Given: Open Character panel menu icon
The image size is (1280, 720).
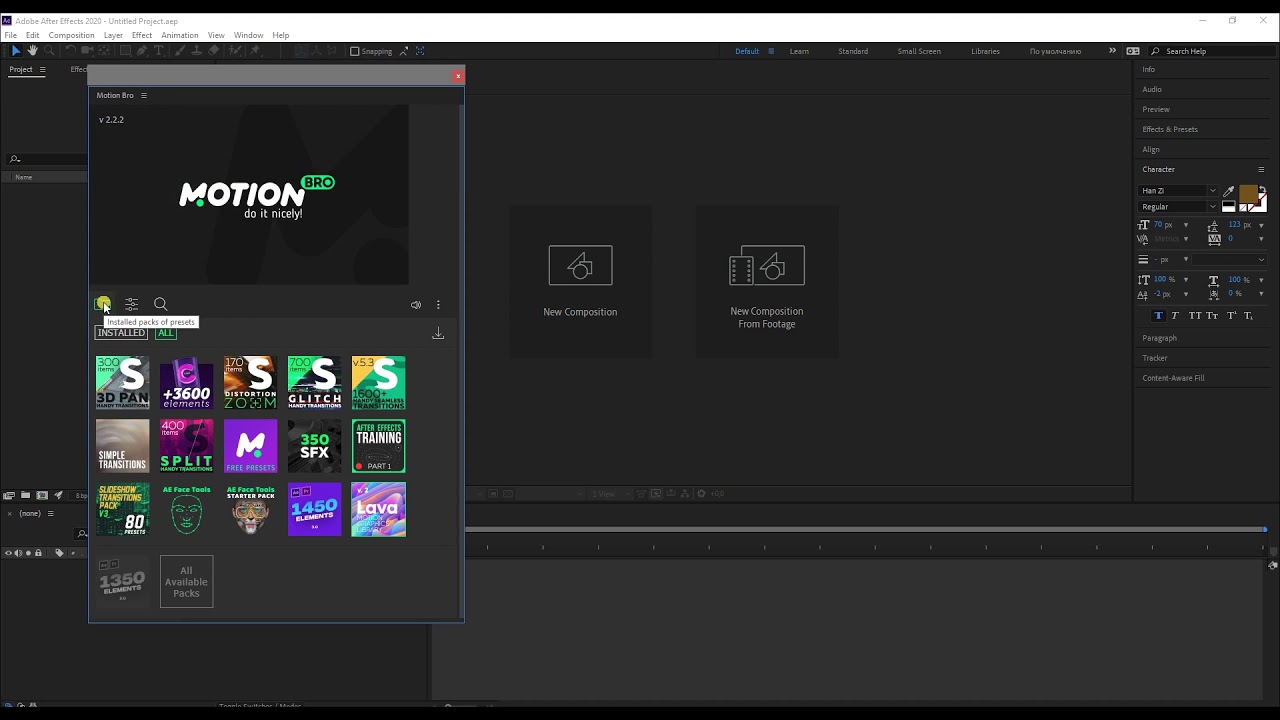Looking at the screenshot, I should click(1261, 169).
